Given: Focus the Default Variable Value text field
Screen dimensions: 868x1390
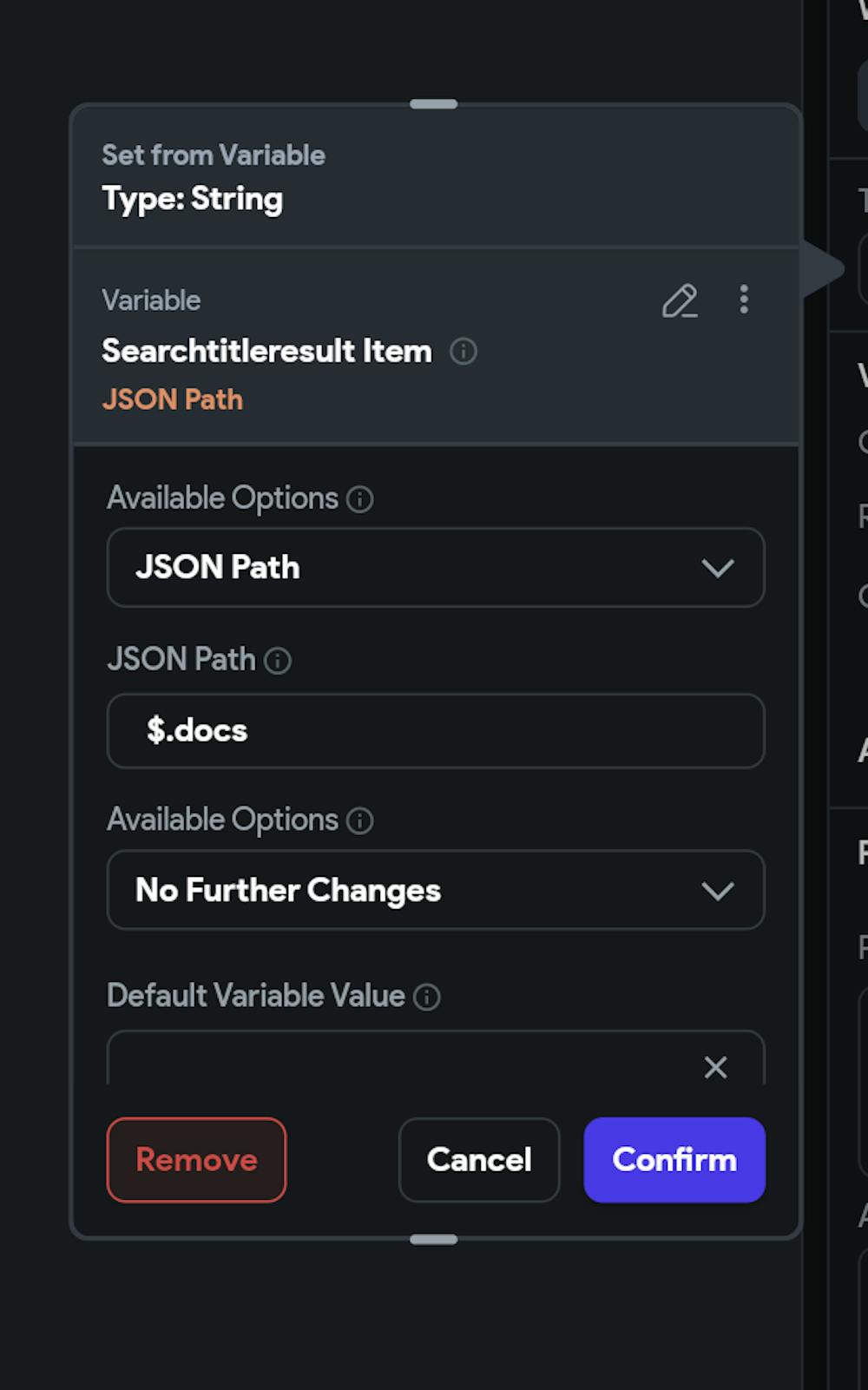Looking at the screenshot, I should (399, 1064).
